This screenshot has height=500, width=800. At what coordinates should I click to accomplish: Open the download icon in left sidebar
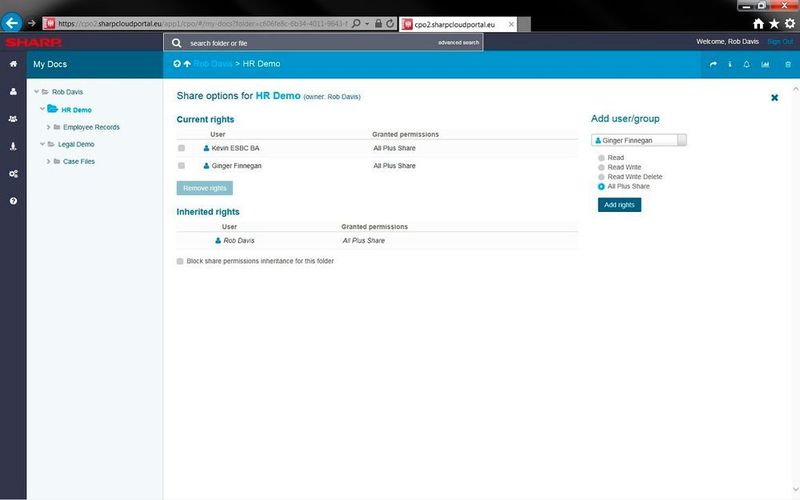tap(13, 146)
